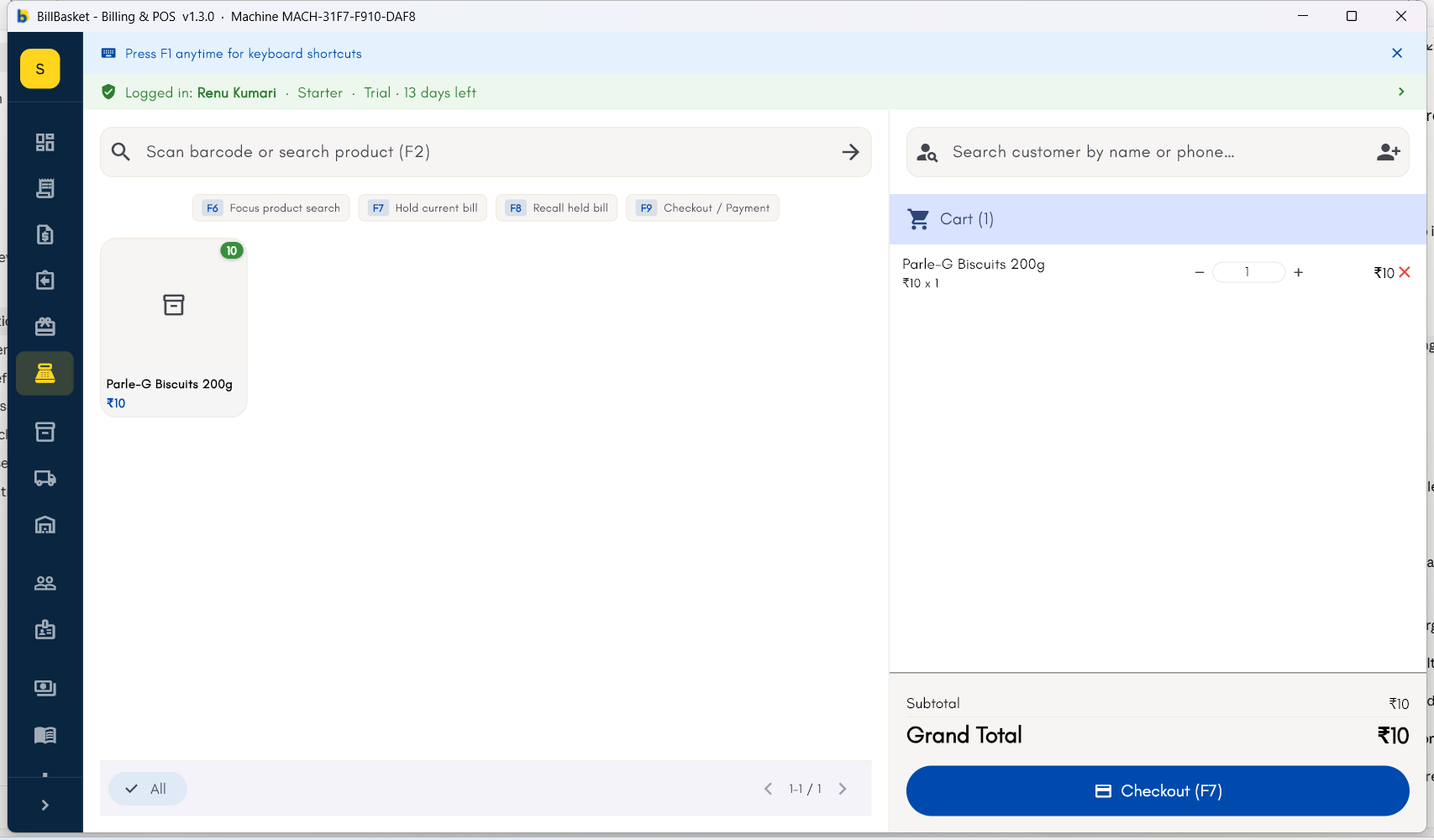Image resolution: width=1434 pixels, height=840 pixels.
Task: Click the F9 Checkout / Payment shortcut
Action: (x=702, y=208)
